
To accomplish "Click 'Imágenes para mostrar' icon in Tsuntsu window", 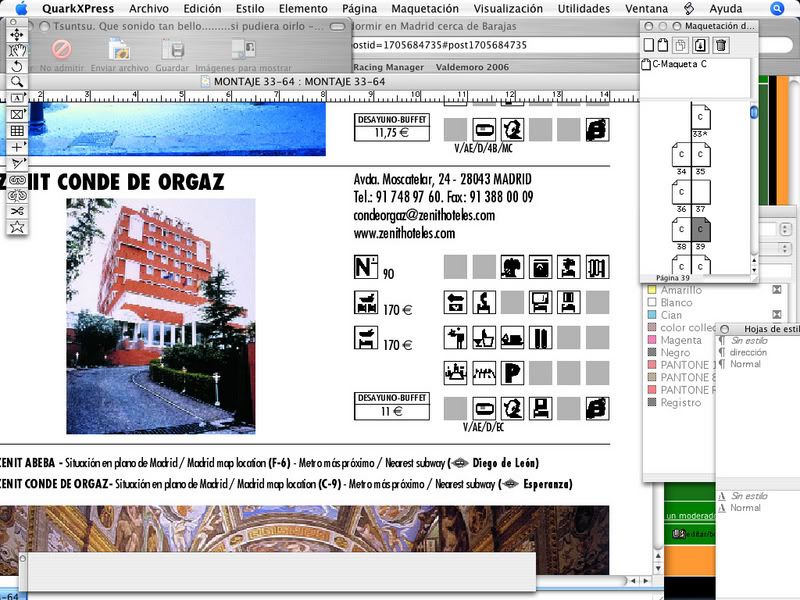I will tap(243, 49).
